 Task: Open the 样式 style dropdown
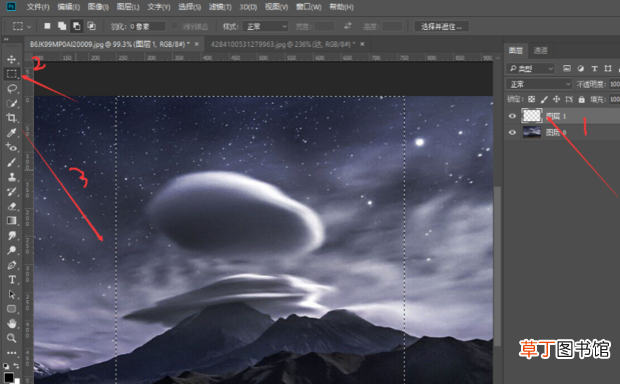click(x=265, y=26)
